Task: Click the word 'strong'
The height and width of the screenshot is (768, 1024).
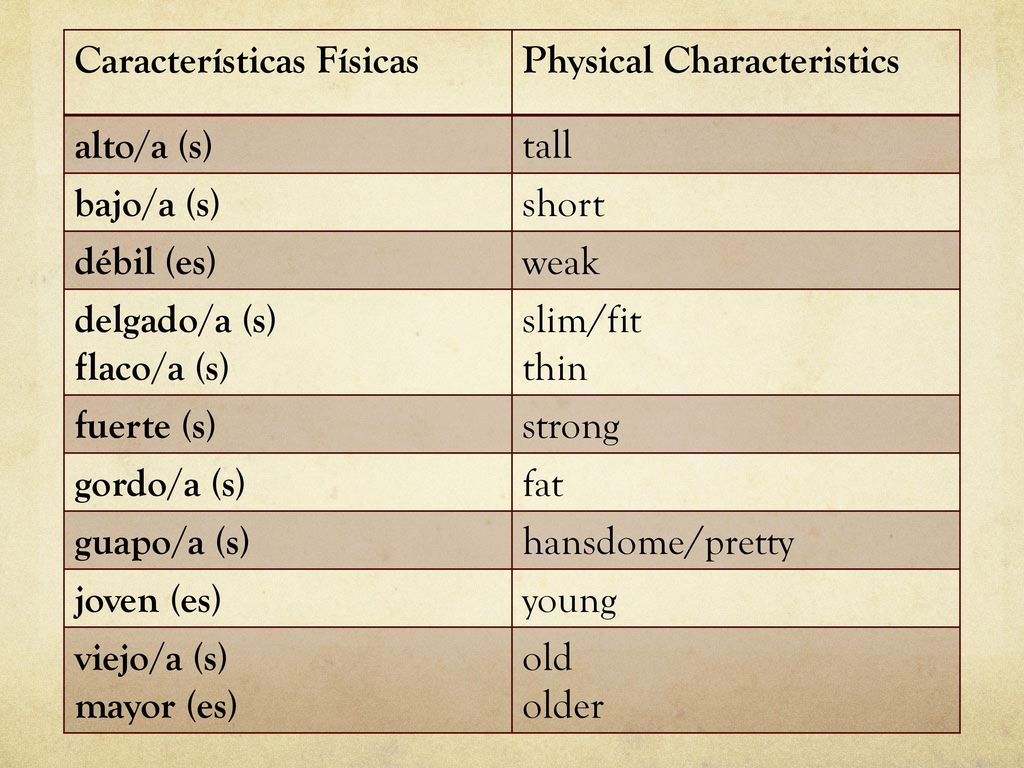Action: point(571,428)
